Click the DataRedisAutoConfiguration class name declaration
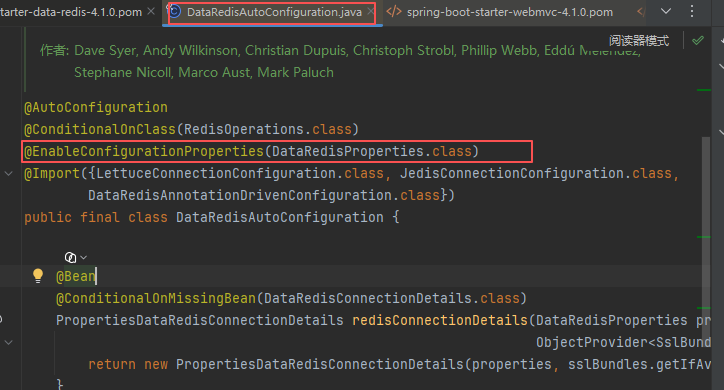This screenshot has height=390, width=724. (280, 217)
